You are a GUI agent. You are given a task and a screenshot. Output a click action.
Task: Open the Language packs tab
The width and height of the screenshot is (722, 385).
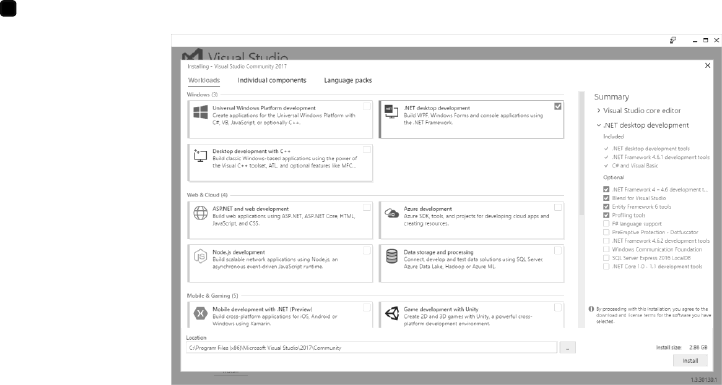point(348,80)
